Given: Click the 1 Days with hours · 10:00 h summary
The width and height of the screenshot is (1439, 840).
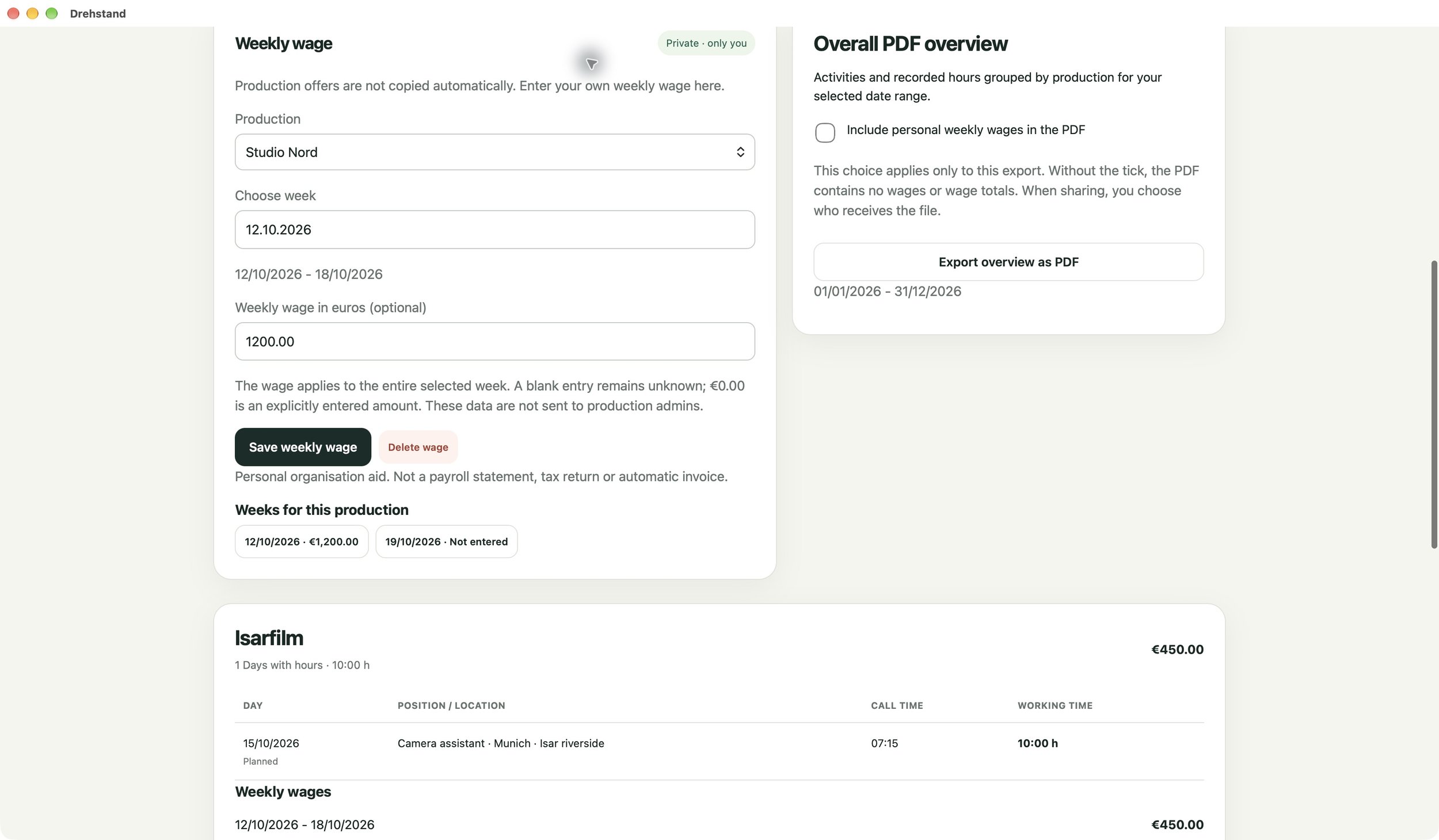Looking at the screenshot, I should 302,665.
